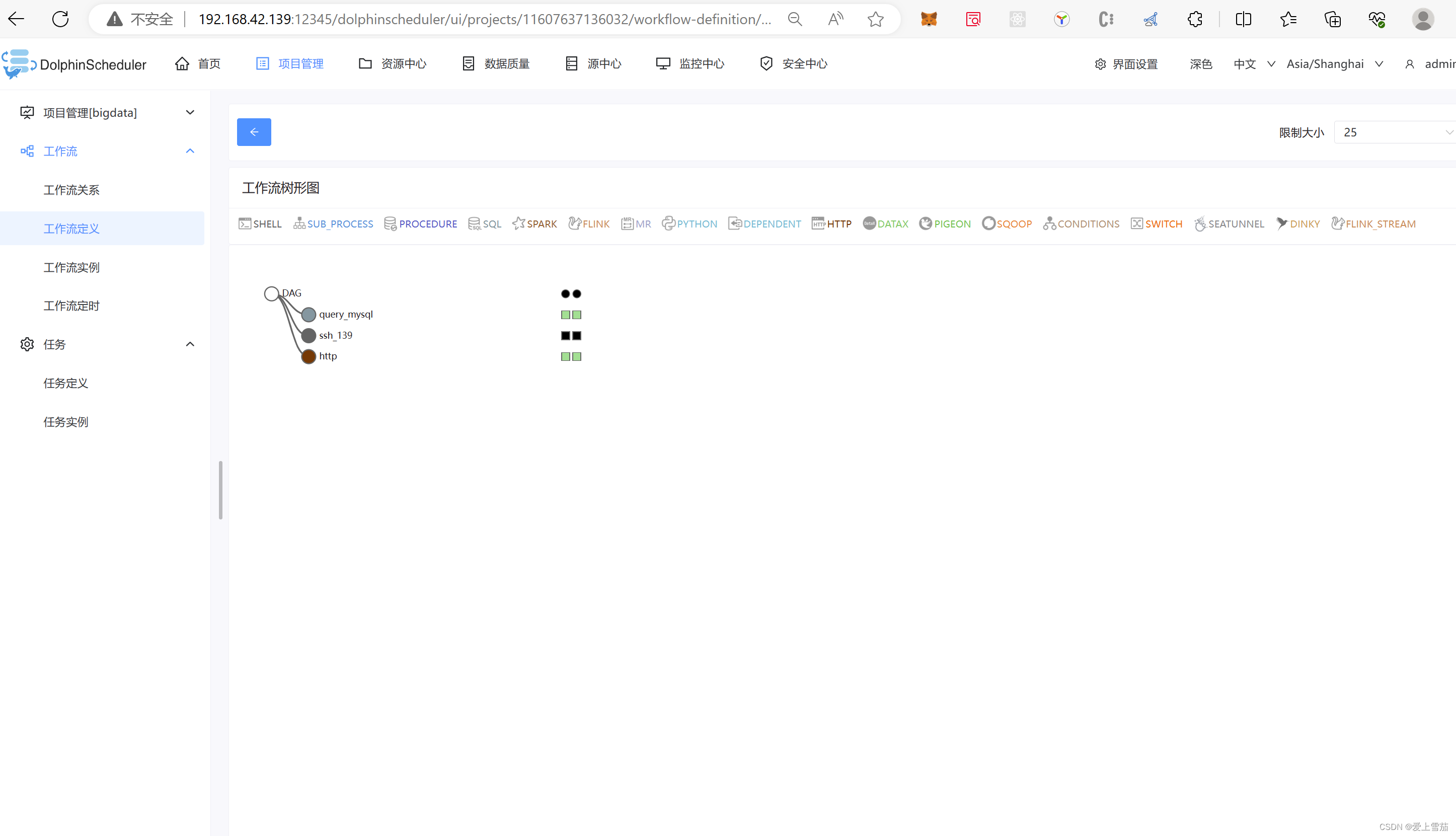This screenshot has height=836, width=1456.
Task: Click the green status square beside http
Action: [566, 356]
